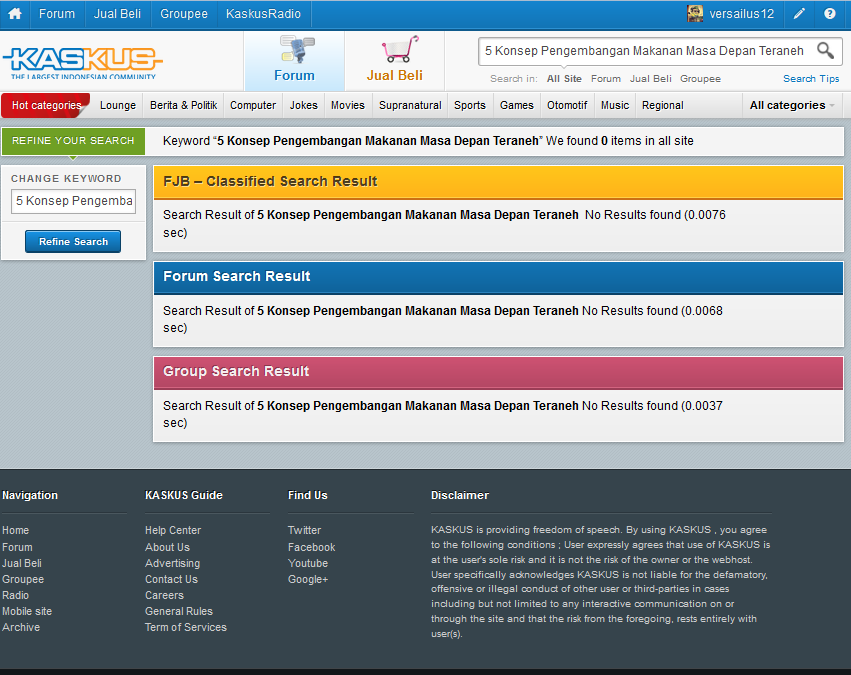This screenshot has width=851, height=675.
Task: Click the KASKUS logo
Action: [x=82, y=62]
